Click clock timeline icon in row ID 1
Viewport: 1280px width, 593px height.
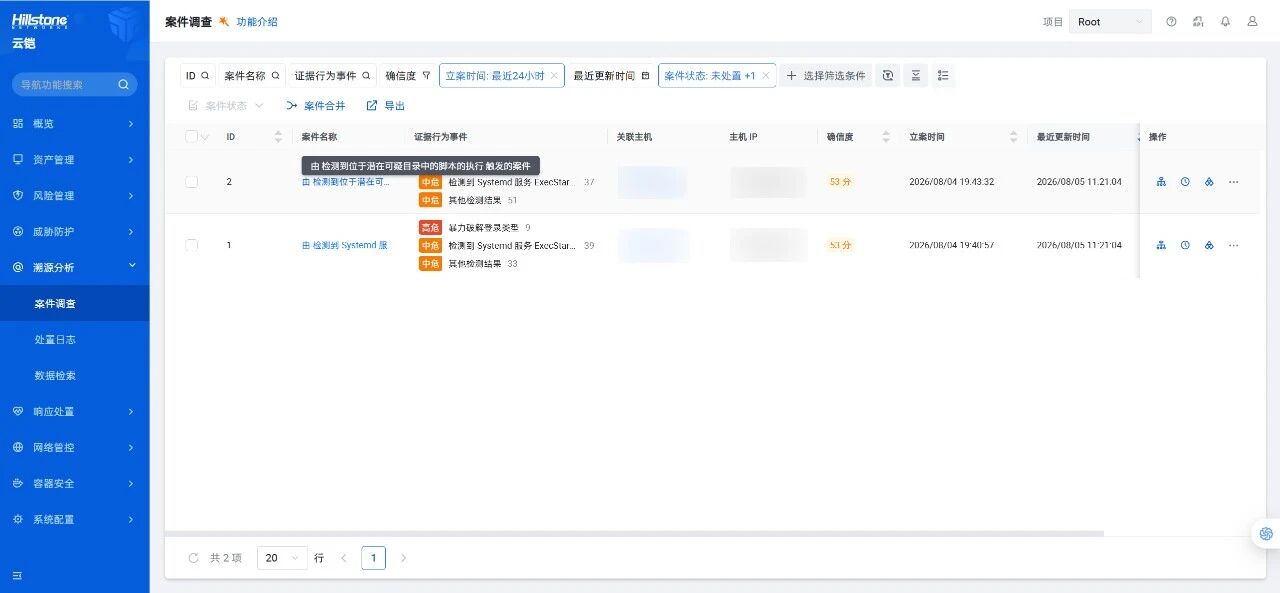pos(1185,245)
